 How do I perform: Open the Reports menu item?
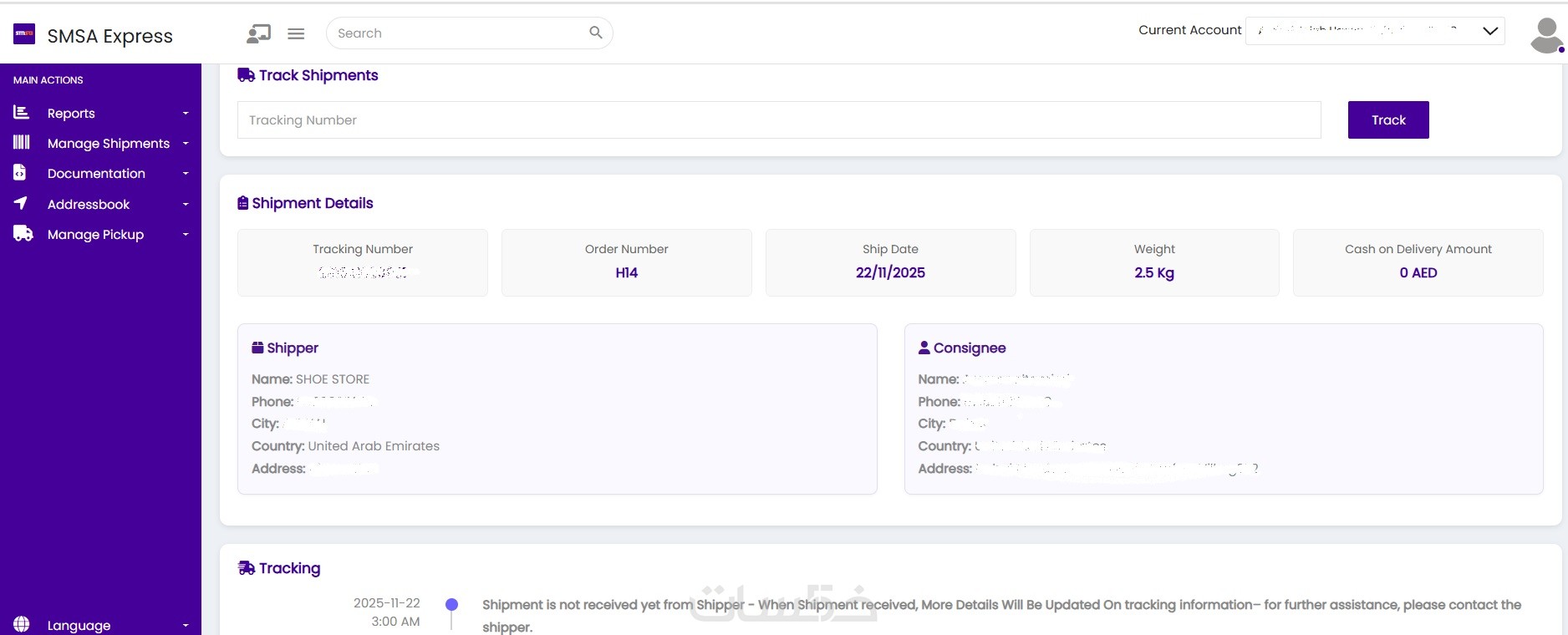(100, 113)
